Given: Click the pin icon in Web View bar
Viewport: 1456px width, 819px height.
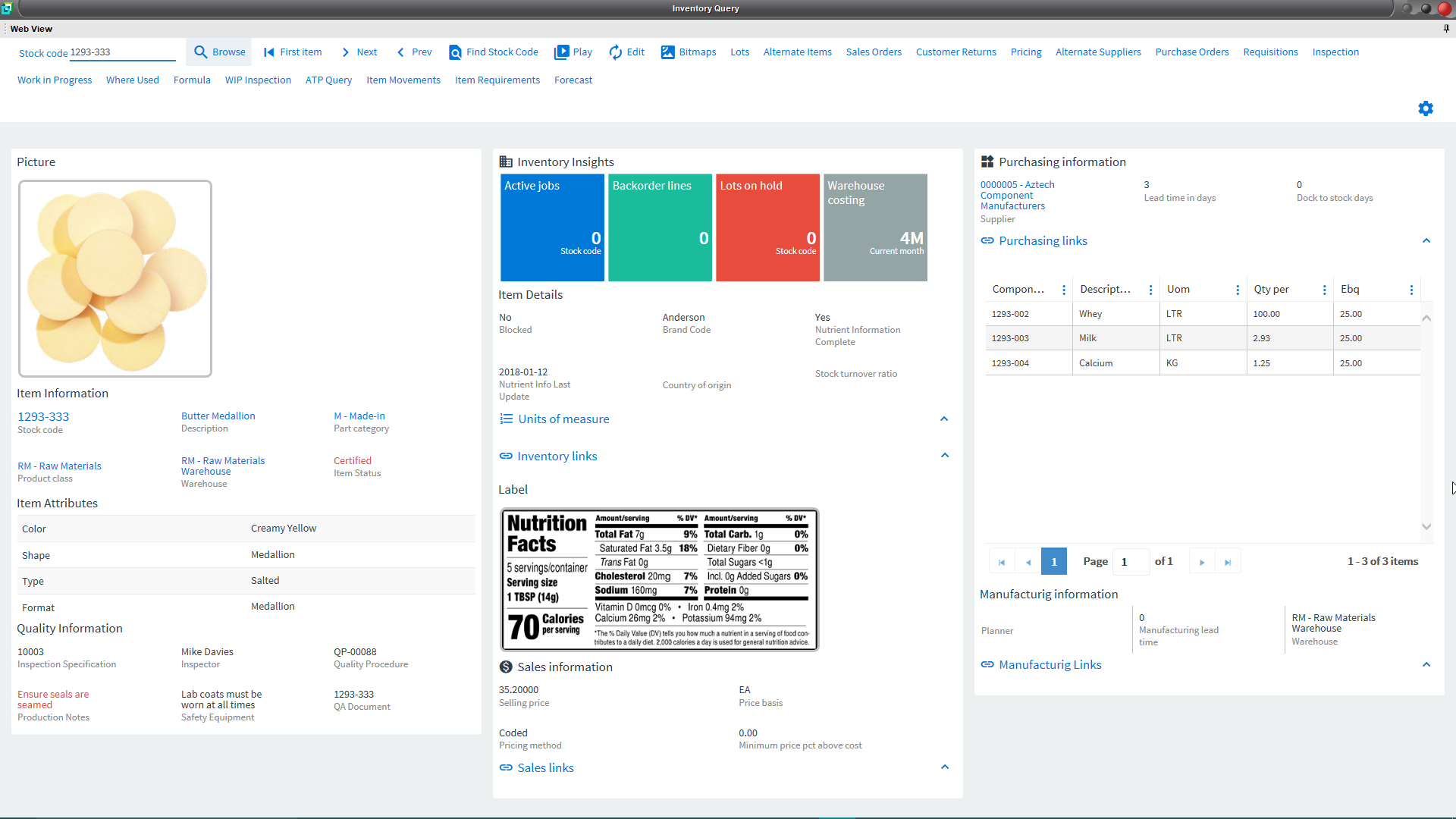Looking at the screenshot, I should [x=1446, y=29].
